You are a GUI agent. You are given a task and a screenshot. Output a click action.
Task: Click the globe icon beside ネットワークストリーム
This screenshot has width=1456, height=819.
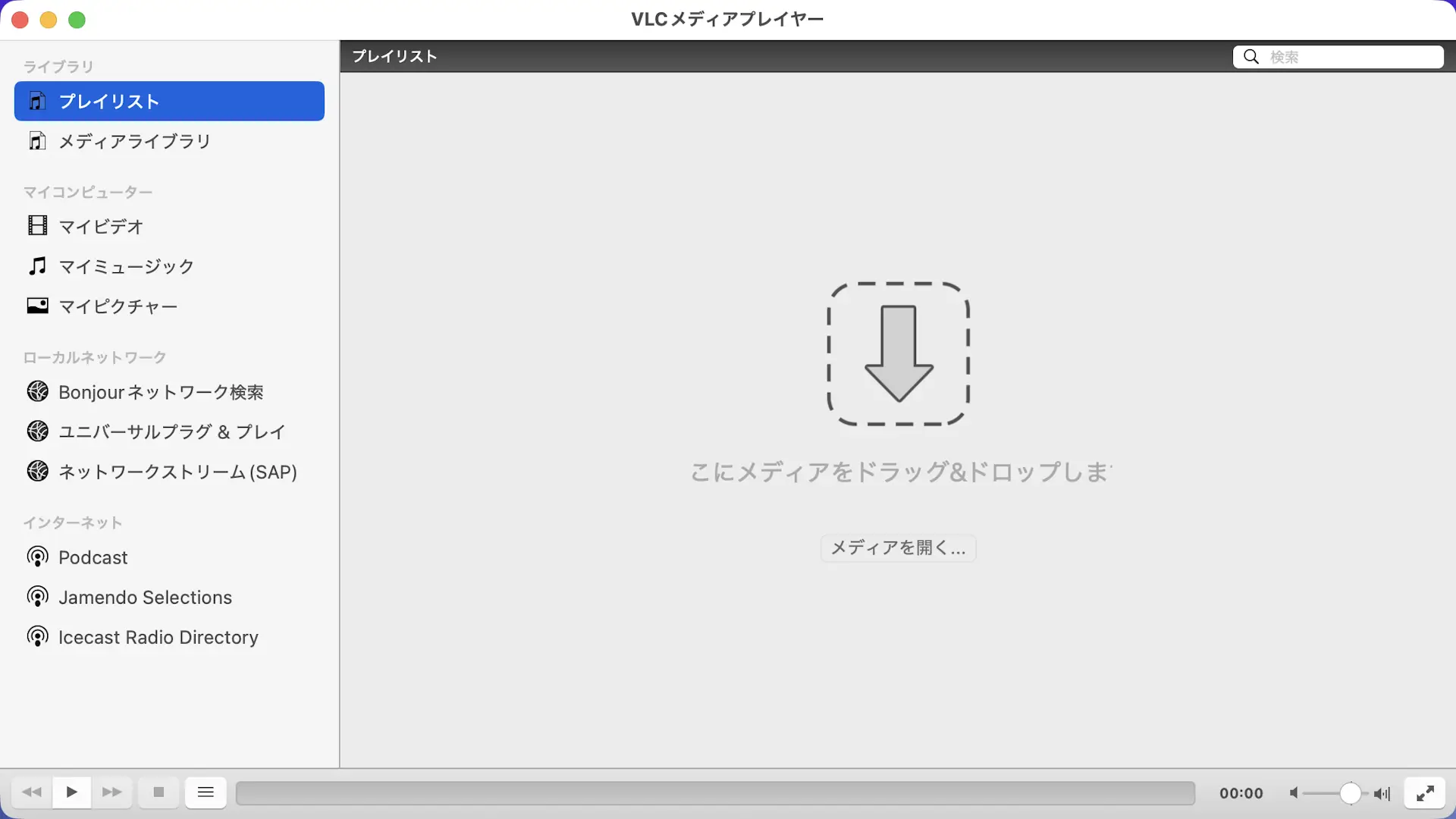coord(37,471)
